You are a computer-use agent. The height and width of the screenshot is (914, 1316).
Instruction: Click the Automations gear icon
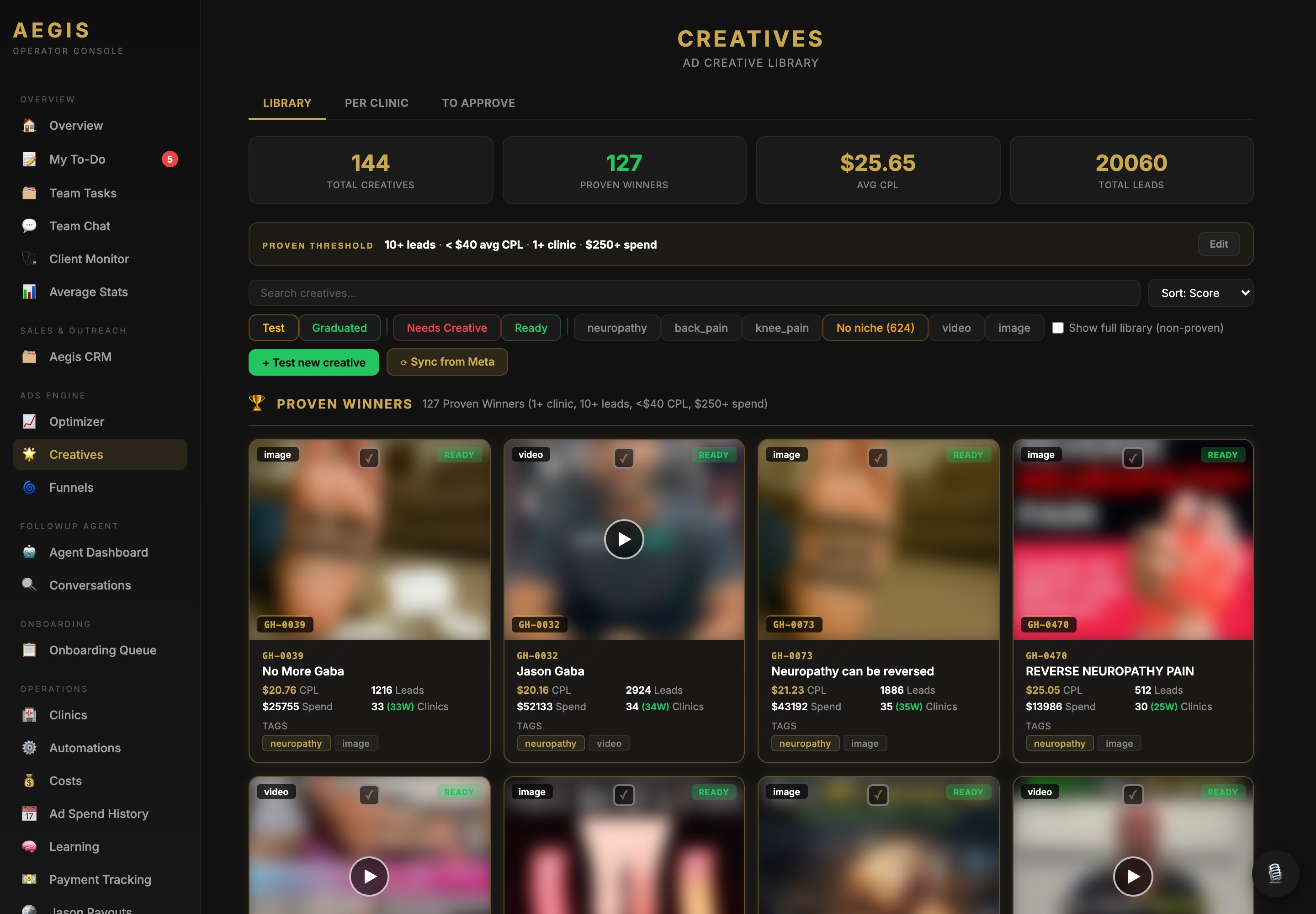(x=29, y=747)
